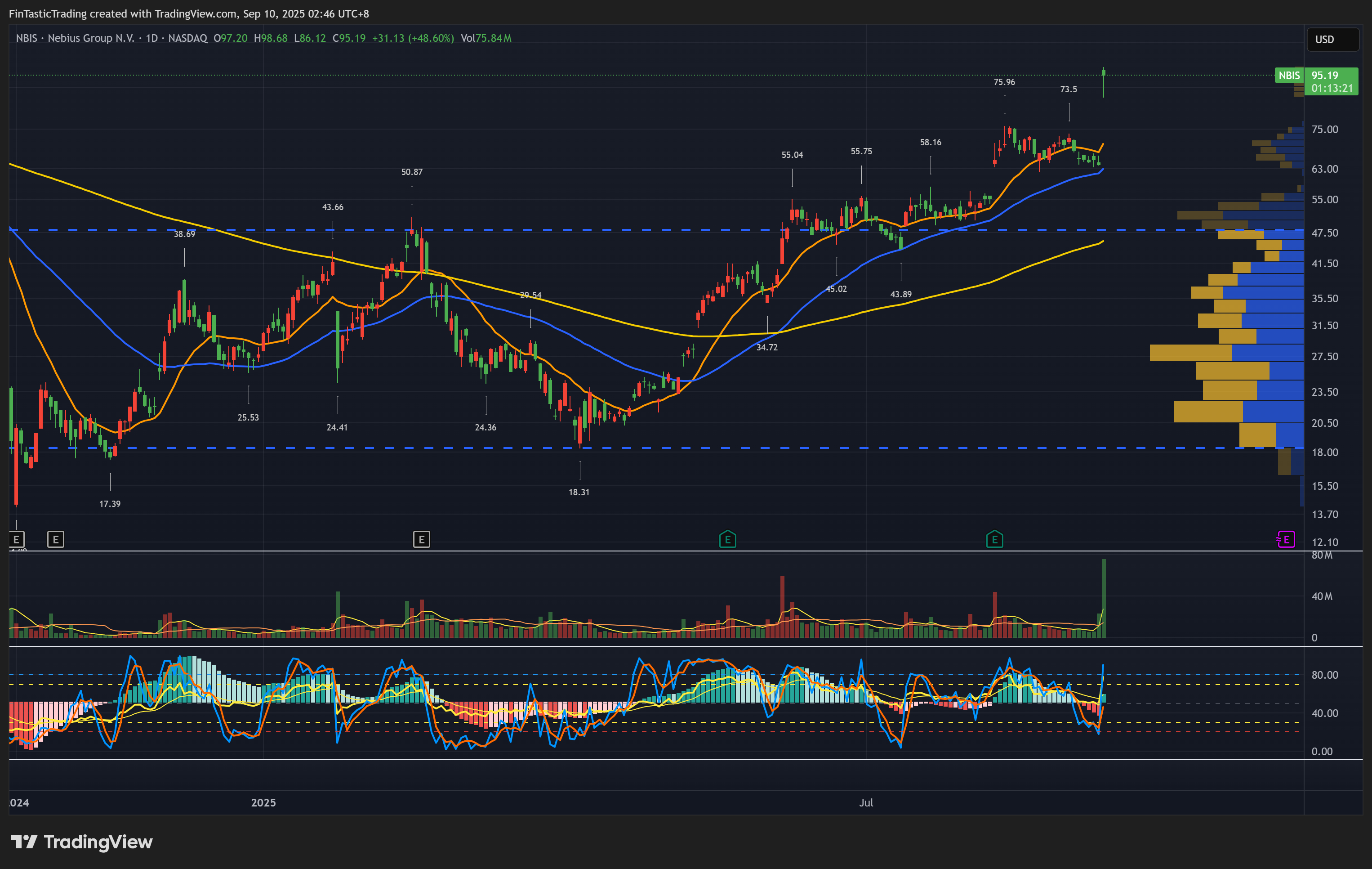Click the Nebius Group N.V. symbol title
Screen dimensions: 1372x869
[x=91, y=38]
